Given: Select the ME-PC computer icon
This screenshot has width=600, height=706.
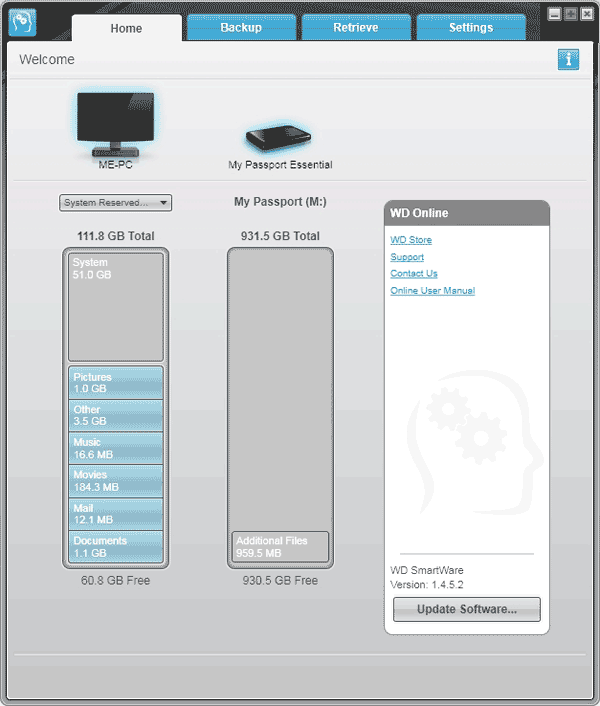Looking at the screenshot, I should click(115, 125).
